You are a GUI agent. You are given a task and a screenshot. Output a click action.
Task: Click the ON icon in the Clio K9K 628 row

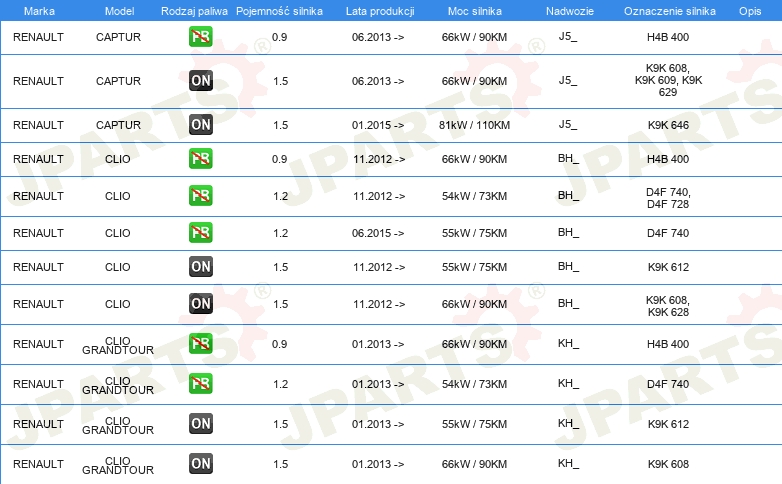click(x=200, y=303)
